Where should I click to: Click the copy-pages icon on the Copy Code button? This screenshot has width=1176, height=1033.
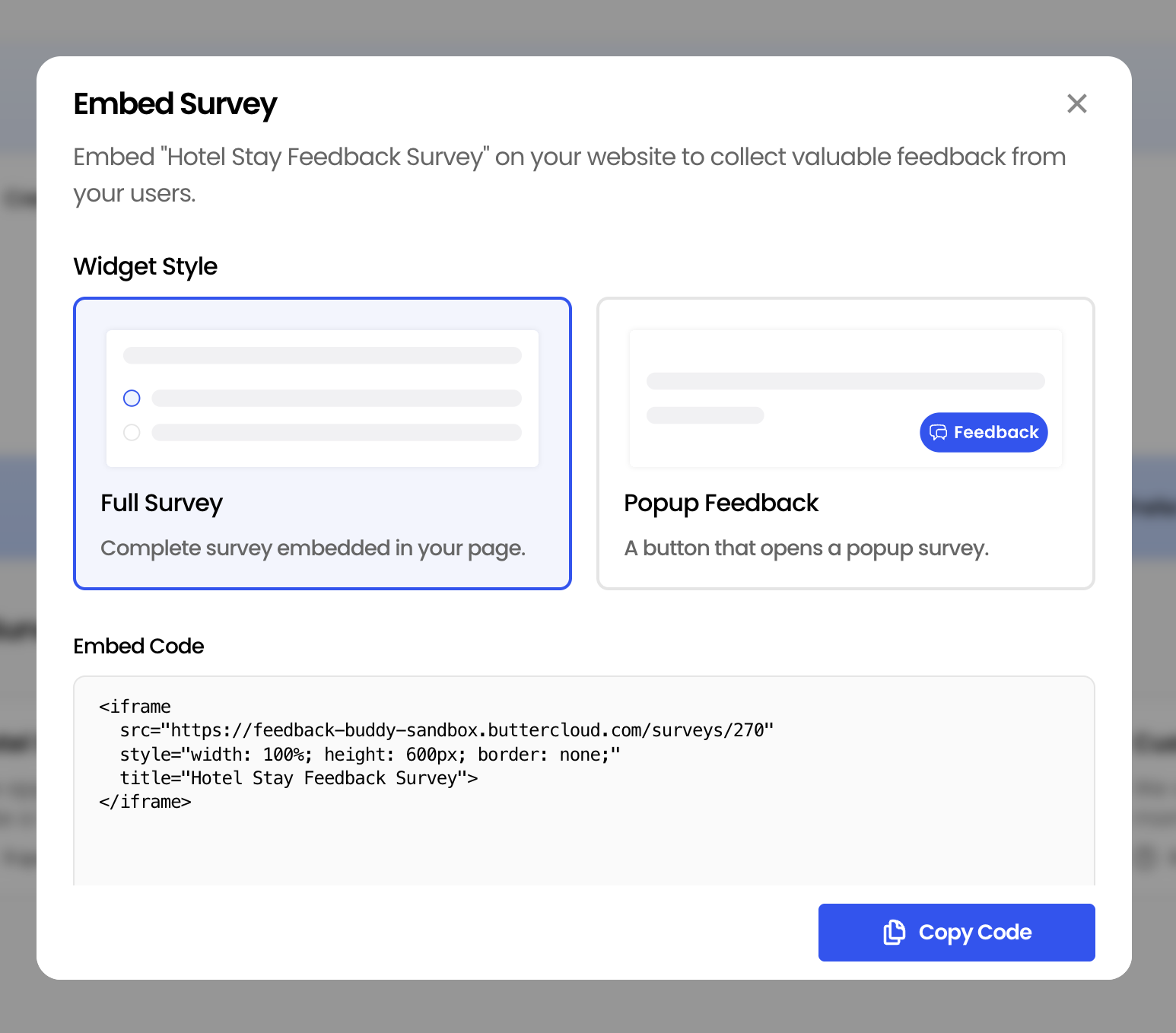(895, 932)
